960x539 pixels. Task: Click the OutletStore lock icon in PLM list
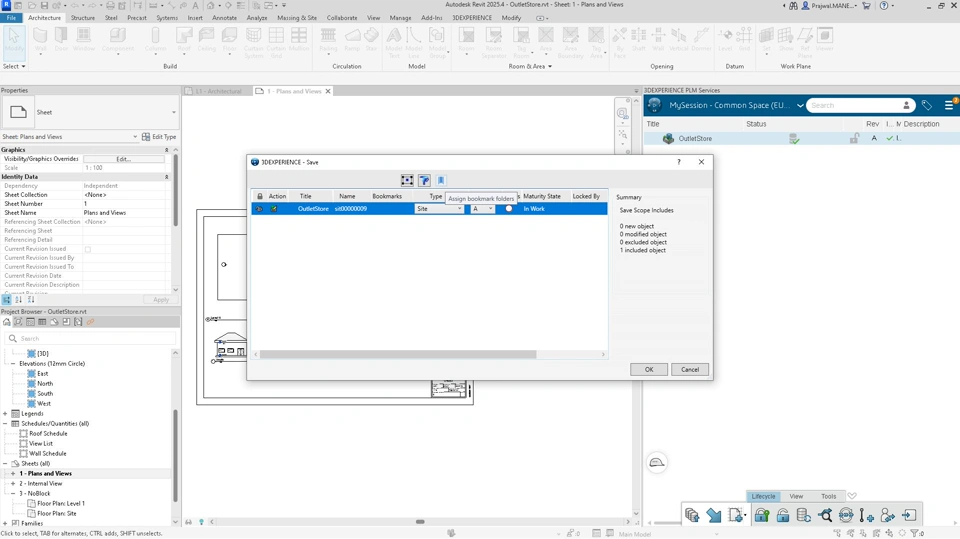854,139
